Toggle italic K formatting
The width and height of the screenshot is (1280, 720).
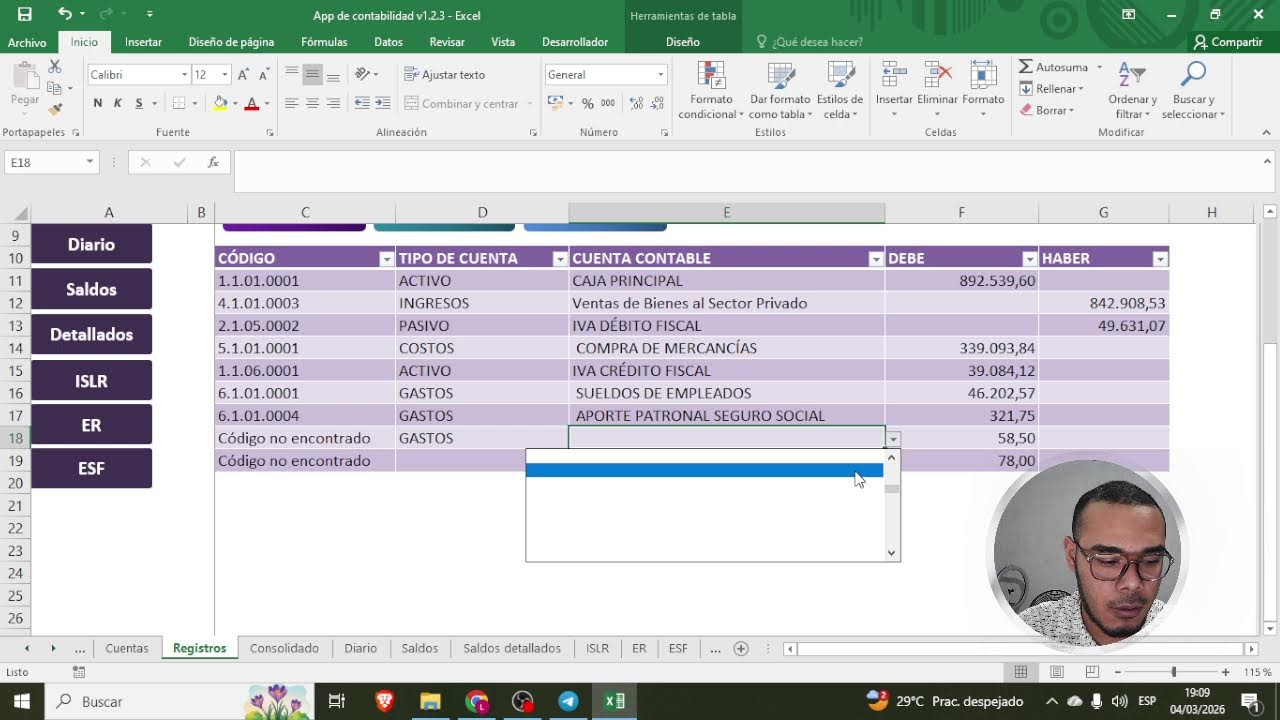point(118,103)
